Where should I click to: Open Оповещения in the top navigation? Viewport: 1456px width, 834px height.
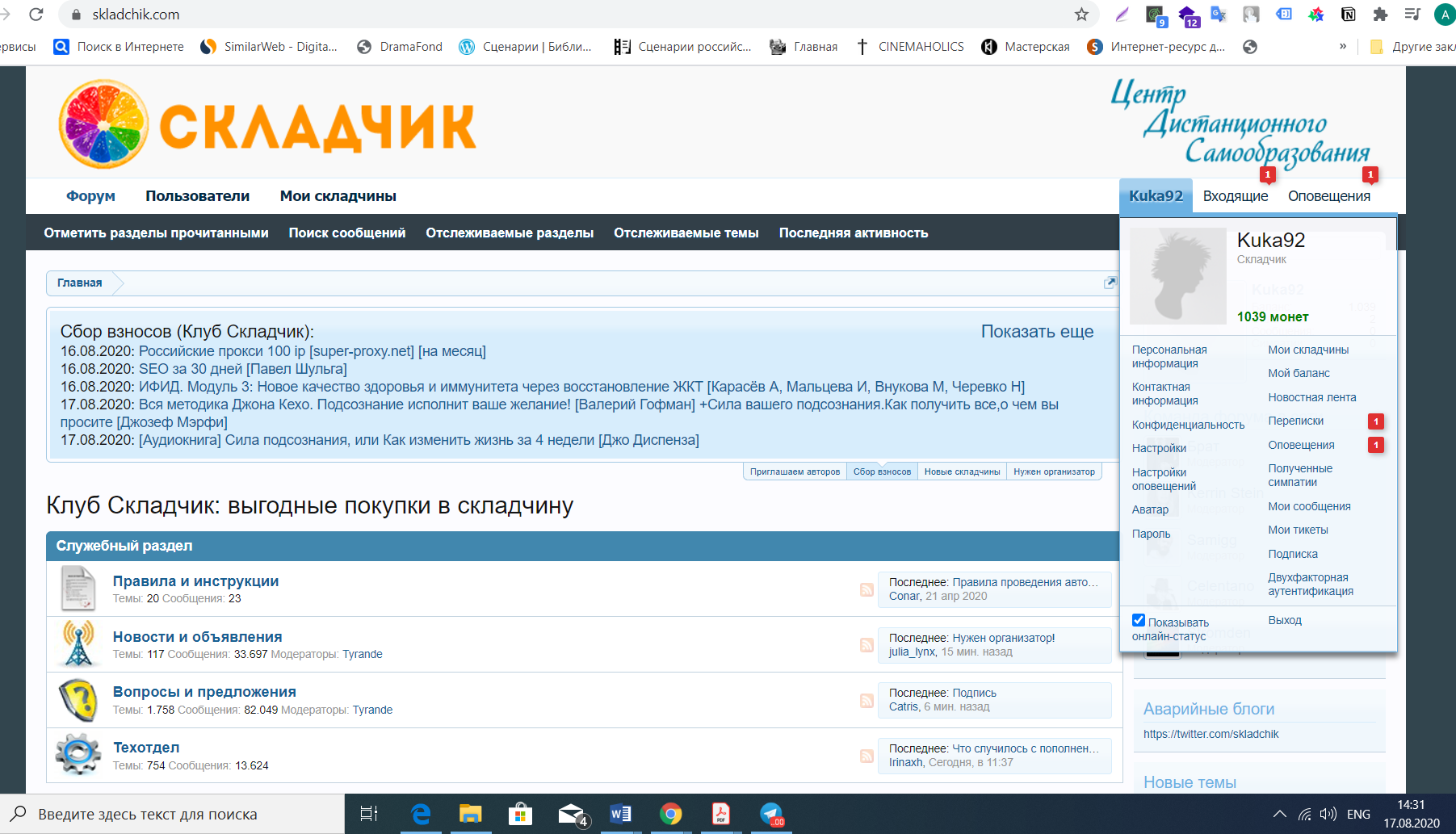(x=1329, y=196)
